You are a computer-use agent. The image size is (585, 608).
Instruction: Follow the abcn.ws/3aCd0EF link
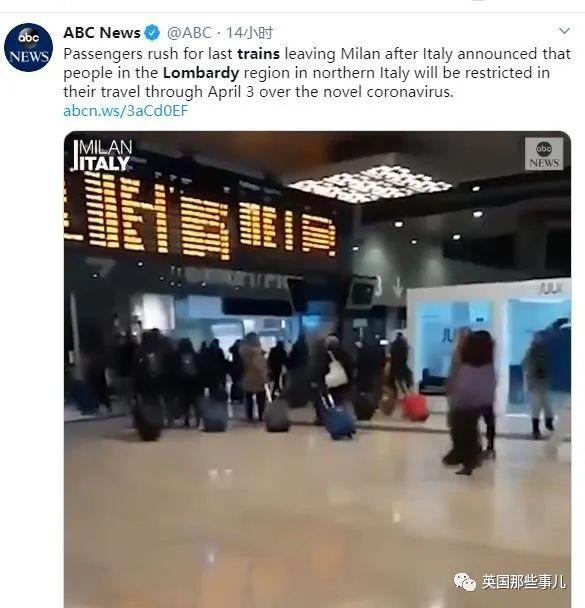126,111
